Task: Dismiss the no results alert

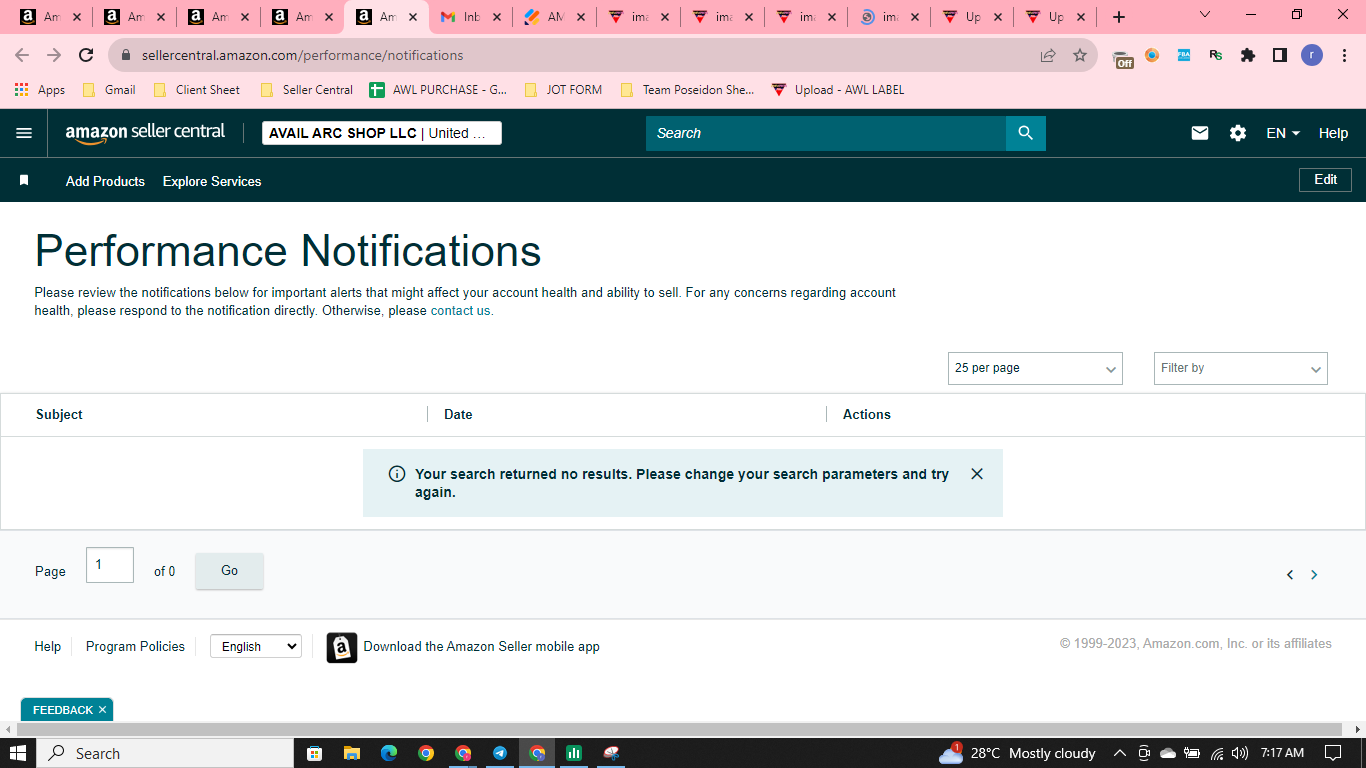Action: point(977,474)
